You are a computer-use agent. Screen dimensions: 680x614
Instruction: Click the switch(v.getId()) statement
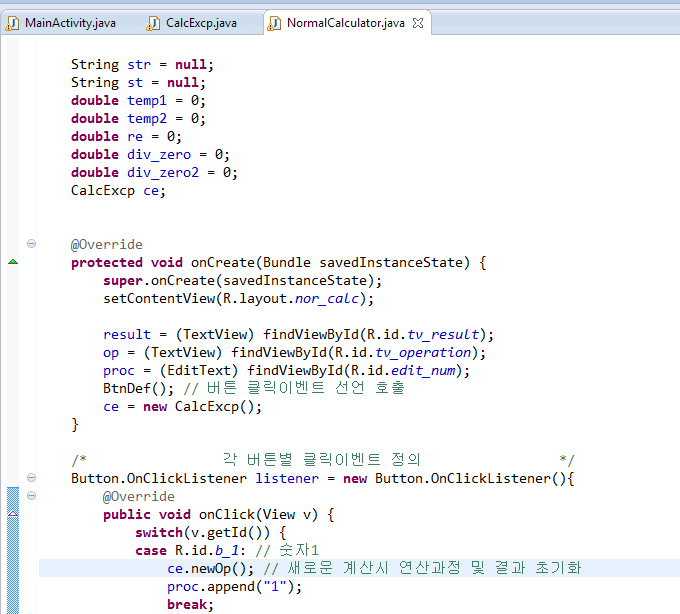pyautogui.click(x=210, y=532)
